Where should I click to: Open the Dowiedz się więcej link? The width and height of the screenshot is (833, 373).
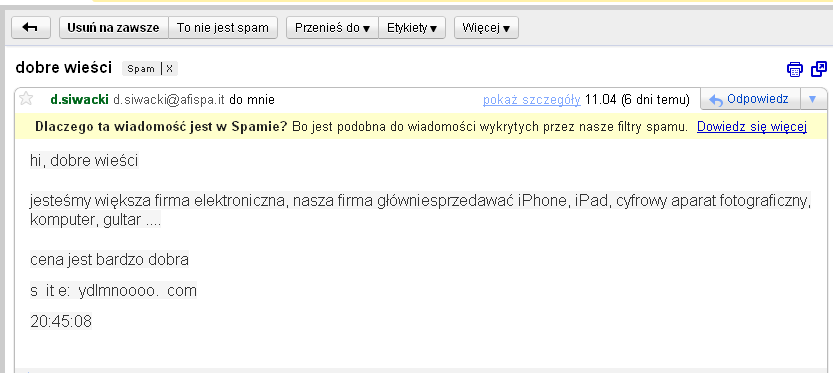tap(752, 126)
